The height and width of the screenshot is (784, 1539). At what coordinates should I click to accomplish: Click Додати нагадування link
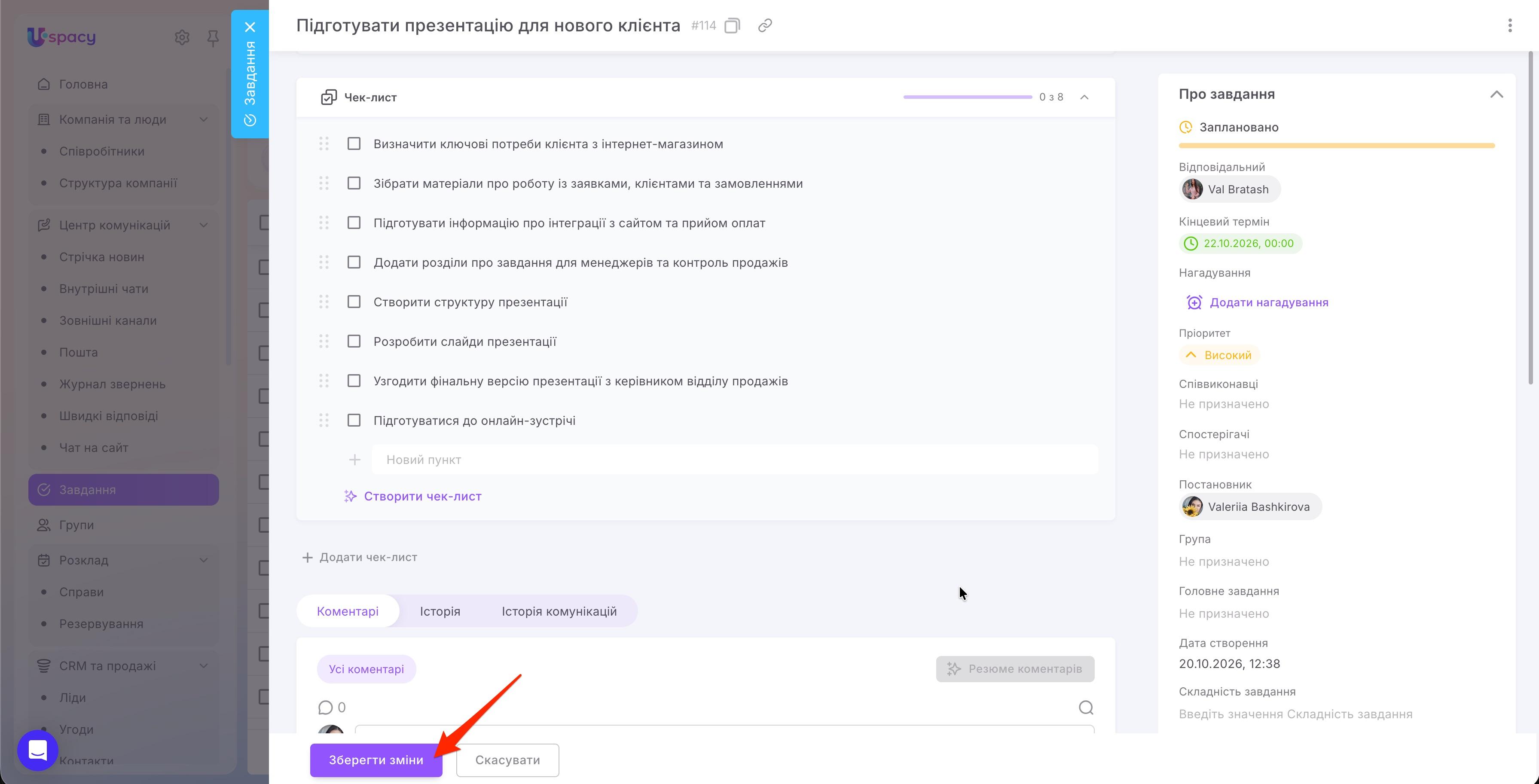(1258, 302)
